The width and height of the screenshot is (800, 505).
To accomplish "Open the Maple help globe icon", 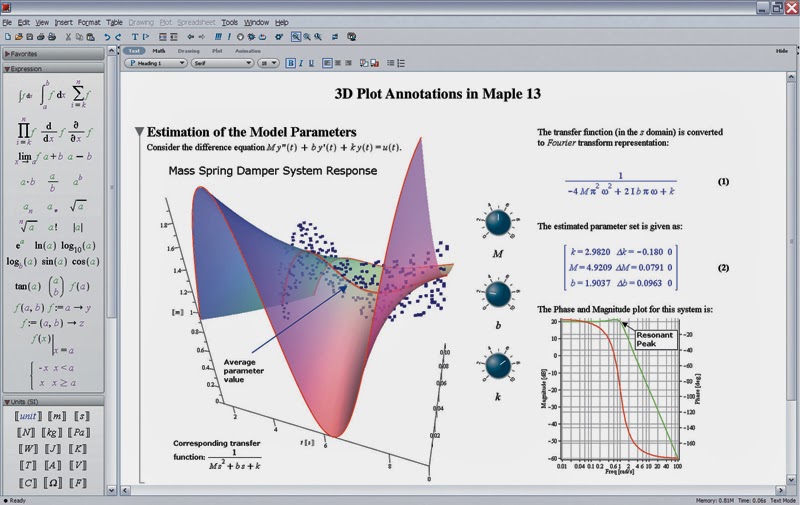I will (x=352, y=37).
